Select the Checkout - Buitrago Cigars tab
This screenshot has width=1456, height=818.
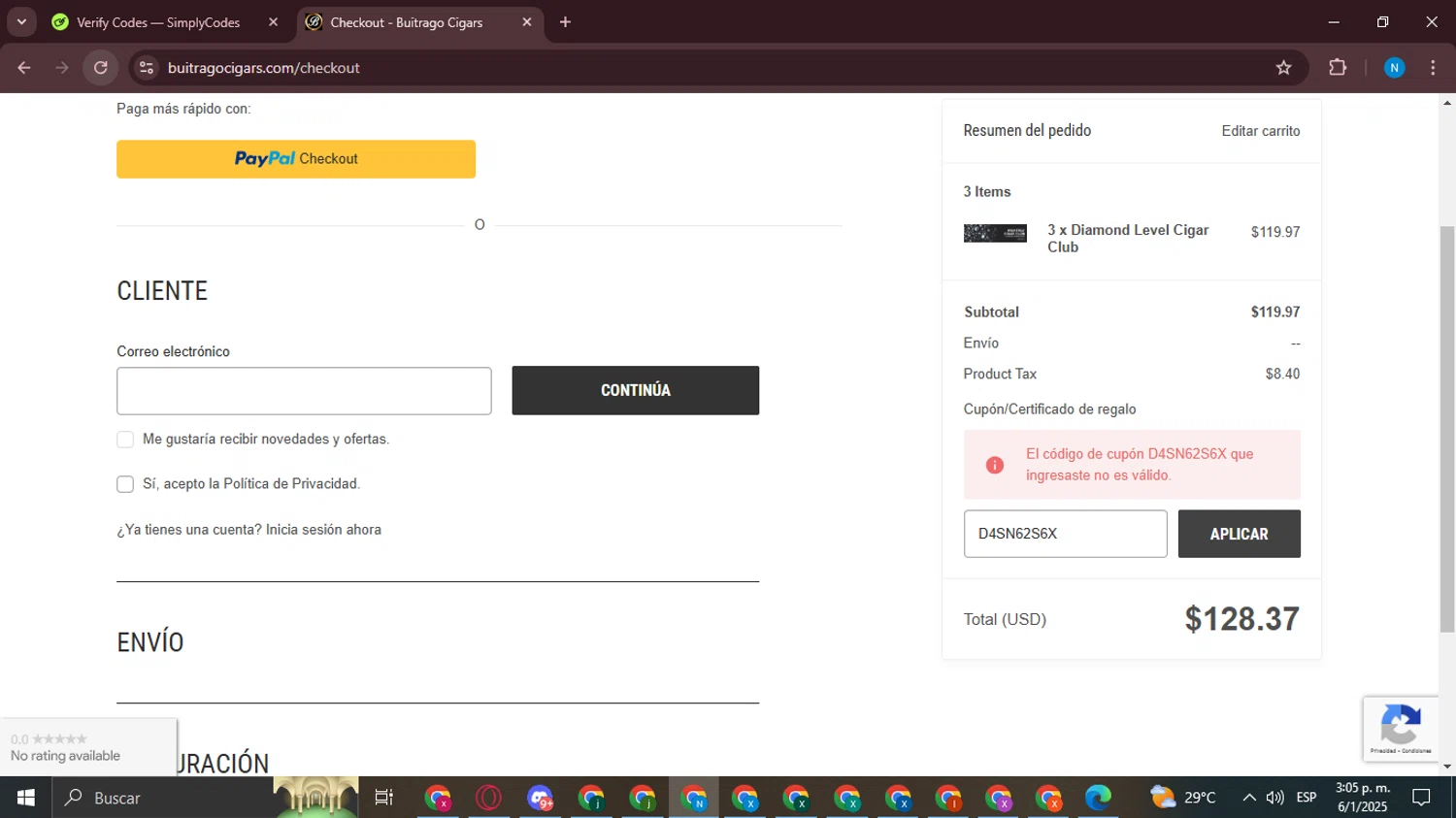pyautogui.click(x=407, y=22)
